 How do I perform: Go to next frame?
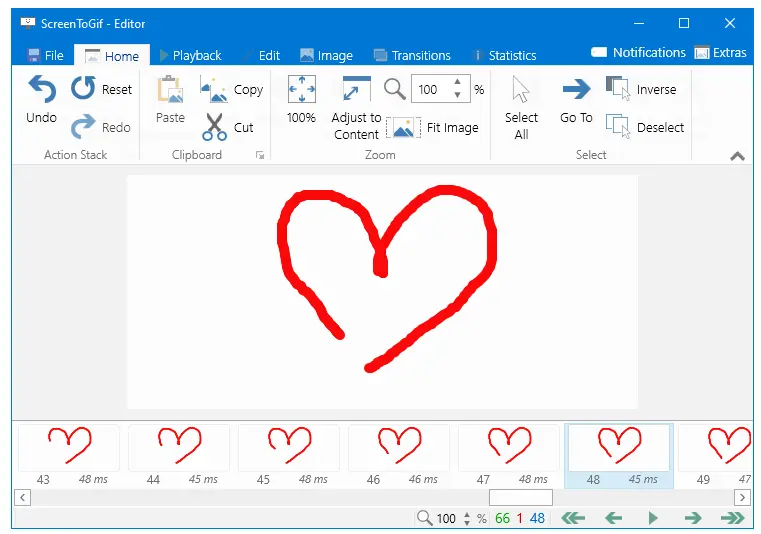[x=693, y=518]
